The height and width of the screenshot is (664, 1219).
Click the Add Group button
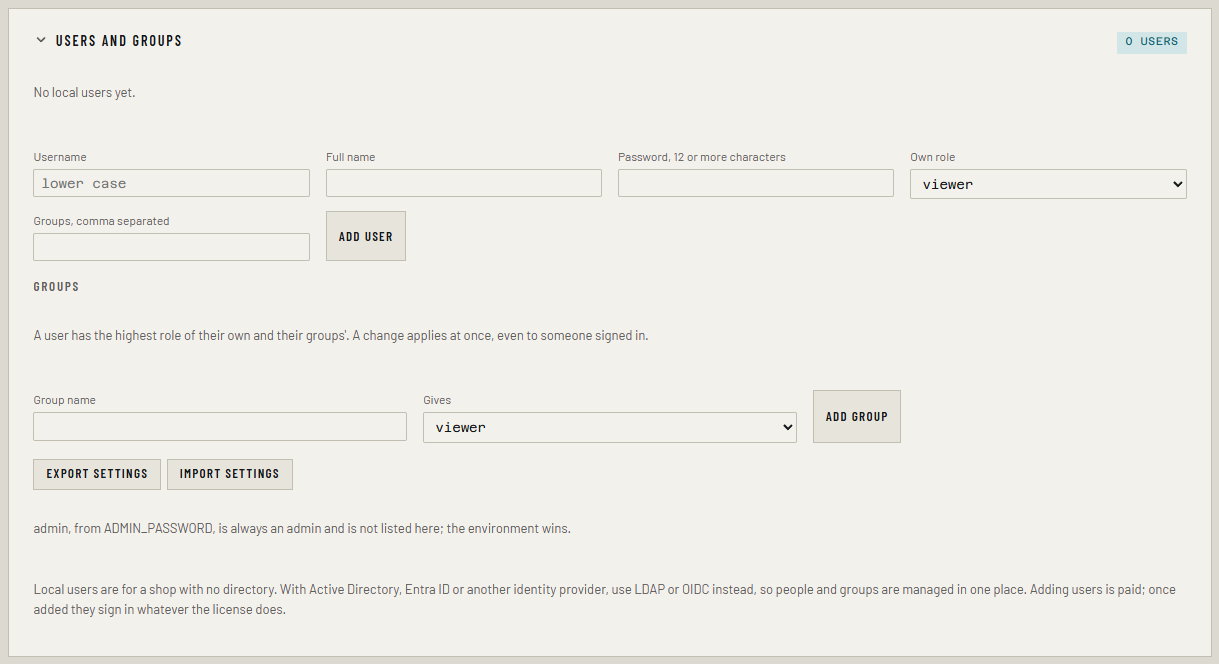[x=857, y=416]
